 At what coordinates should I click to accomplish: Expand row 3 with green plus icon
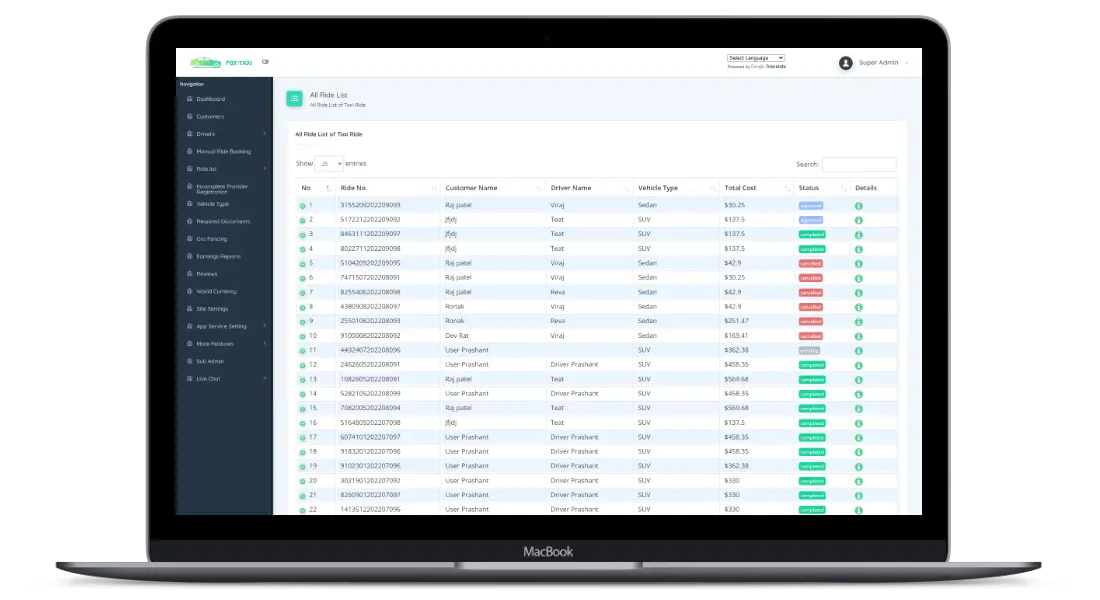coord(302,235)
